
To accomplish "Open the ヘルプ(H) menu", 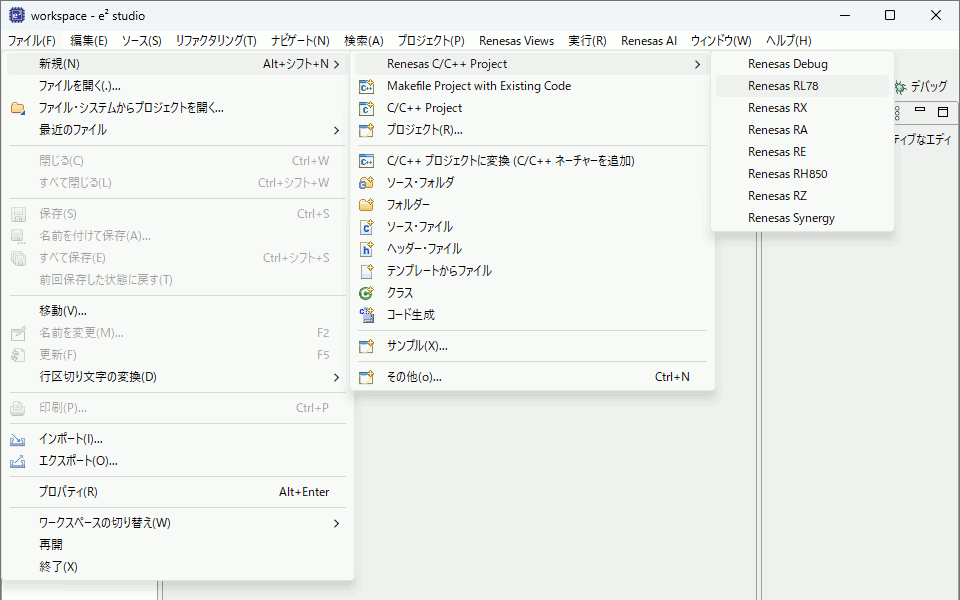I will (789, 41).
